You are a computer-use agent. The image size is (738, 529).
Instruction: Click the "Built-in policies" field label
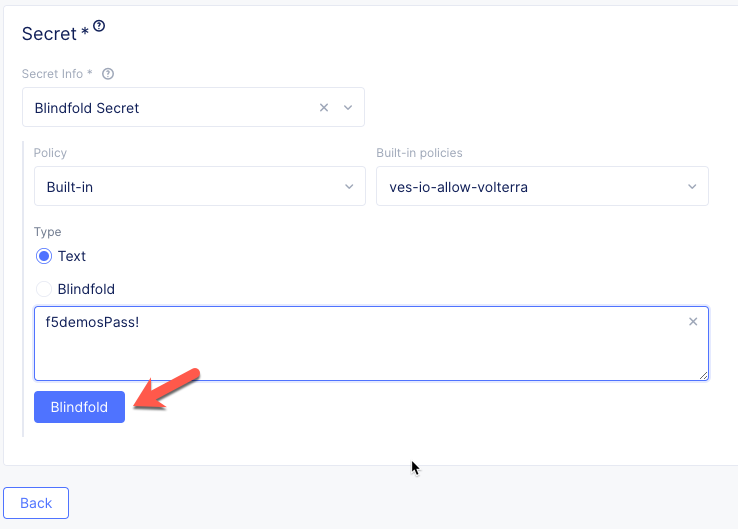click(419, 153)
